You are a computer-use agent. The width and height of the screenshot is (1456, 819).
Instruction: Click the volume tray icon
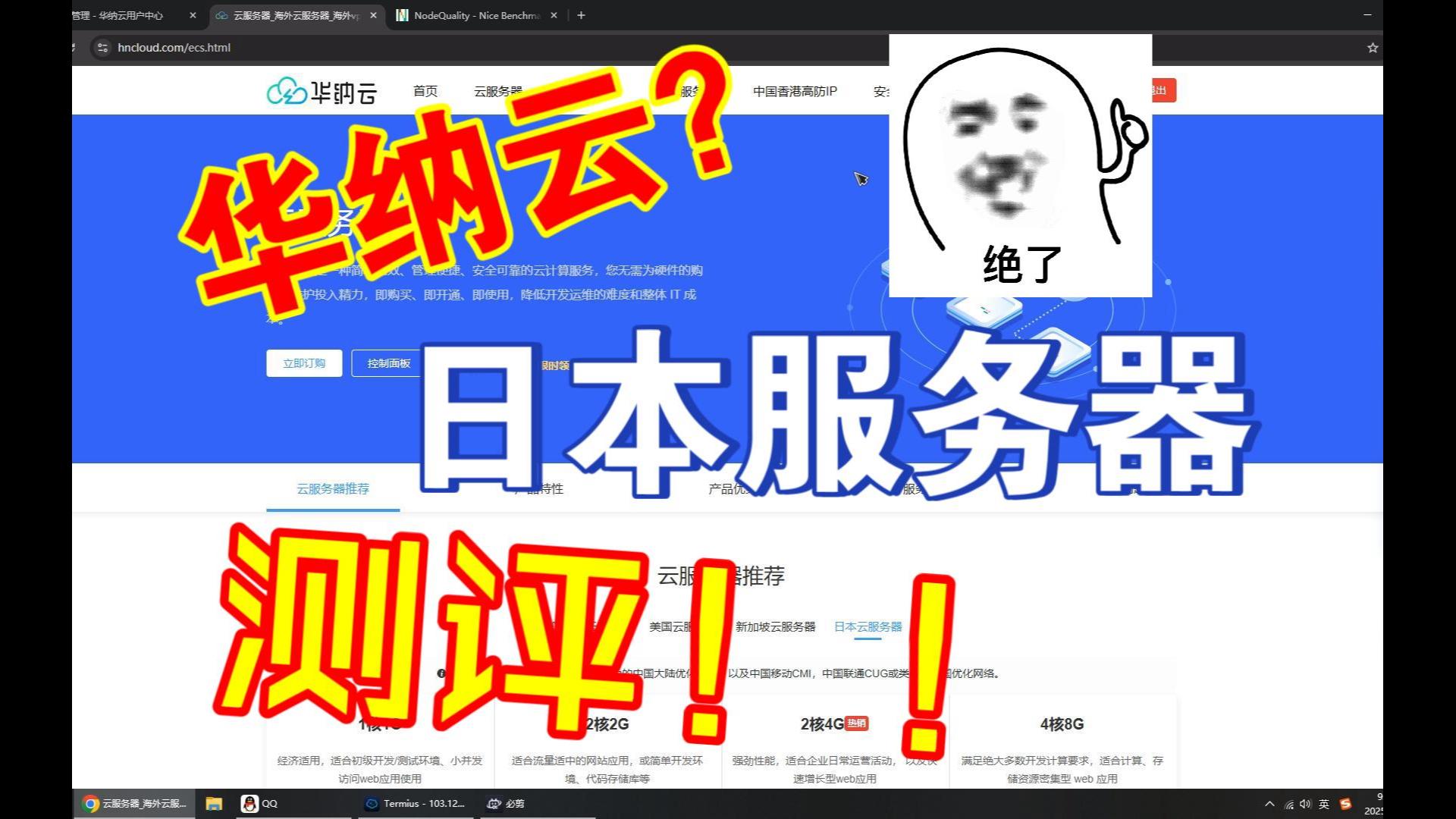(x=1306, y=805)
